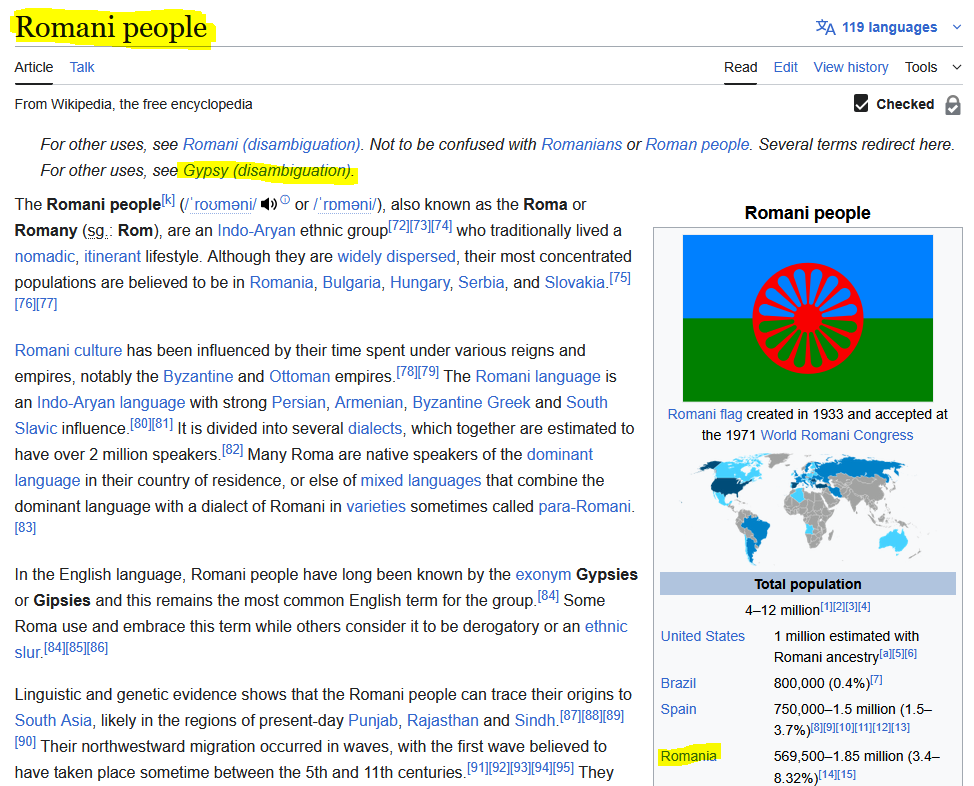Open the World Romani Congress link
974x786 pixels.
(837, 436)
